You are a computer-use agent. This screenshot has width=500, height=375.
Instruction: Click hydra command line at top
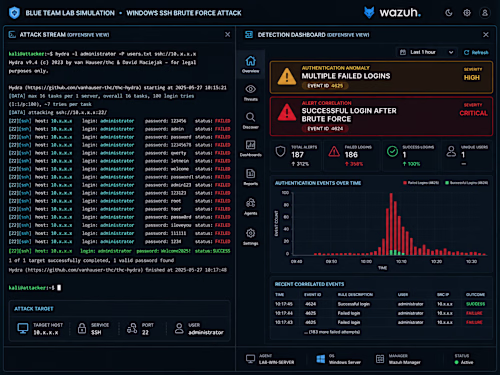[x=102, y=54]
